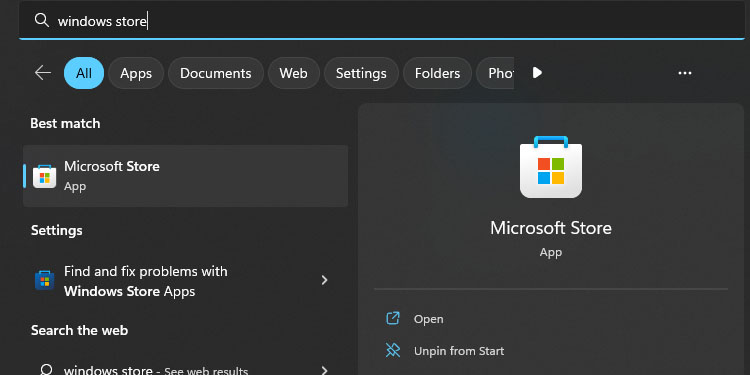Click the search magnifier icon in search box
Viewport: 750px width, 375px height.
point(42,20)
